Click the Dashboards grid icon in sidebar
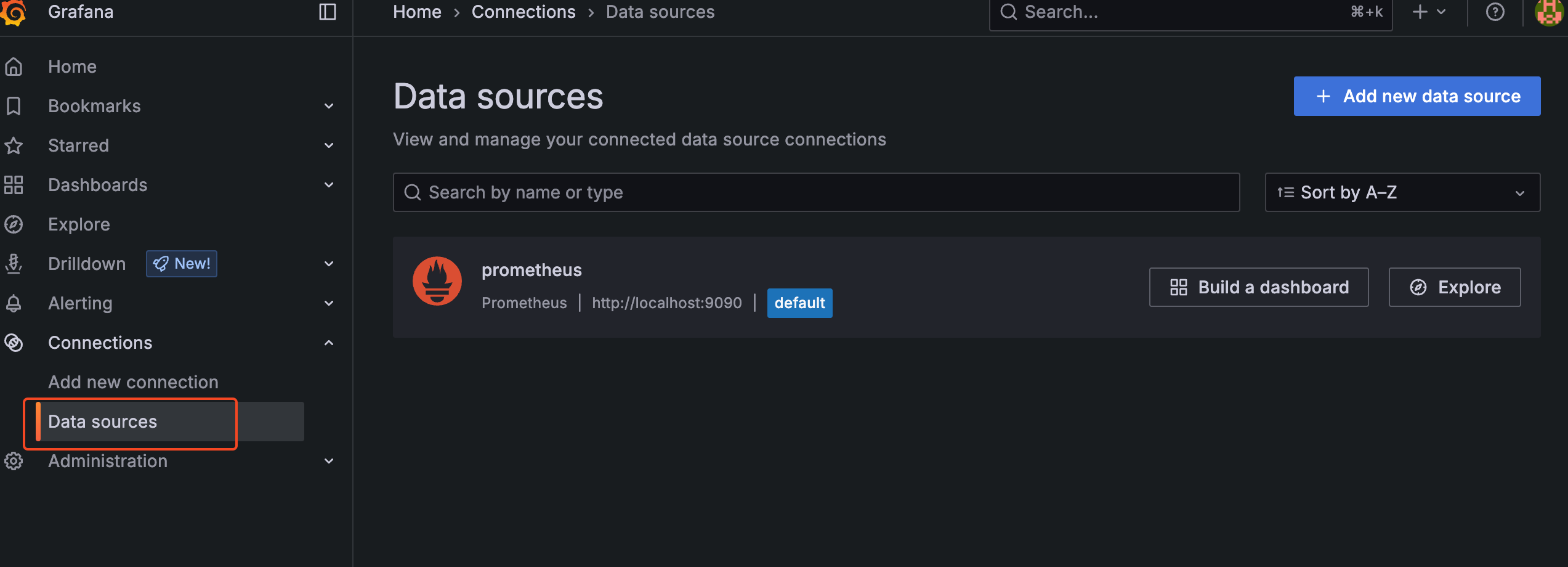1568x567 pixels. pos(14,185)
